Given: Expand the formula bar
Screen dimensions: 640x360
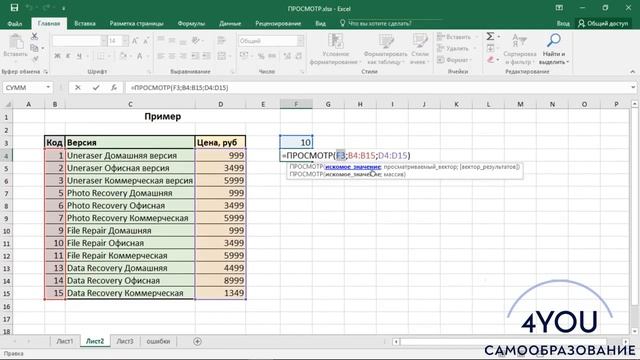Looking at the screenshot, I should 633,87.
